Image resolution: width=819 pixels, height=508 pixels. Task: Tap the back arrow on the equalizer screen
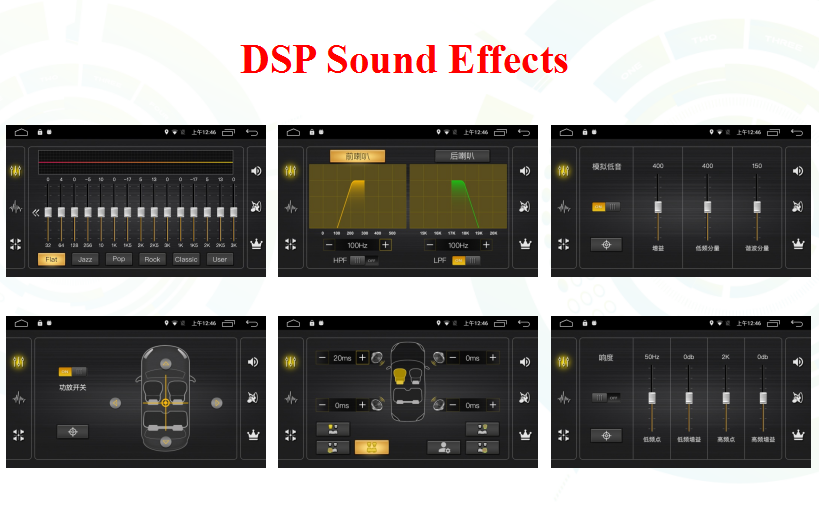click(x=252, y=133)
